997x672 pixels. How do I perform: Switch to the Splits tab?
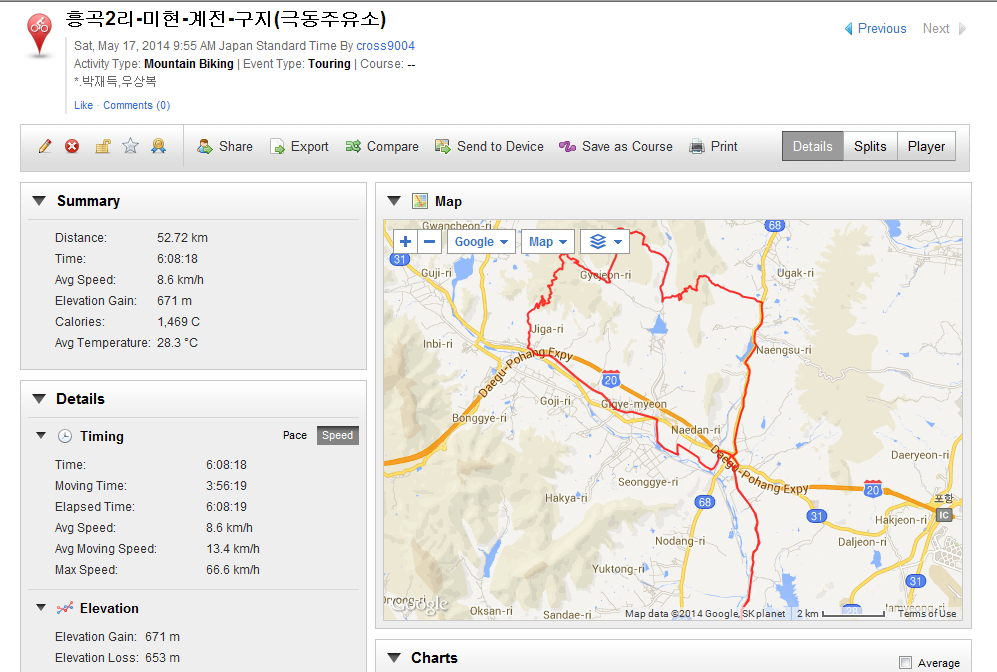point(870,146)
